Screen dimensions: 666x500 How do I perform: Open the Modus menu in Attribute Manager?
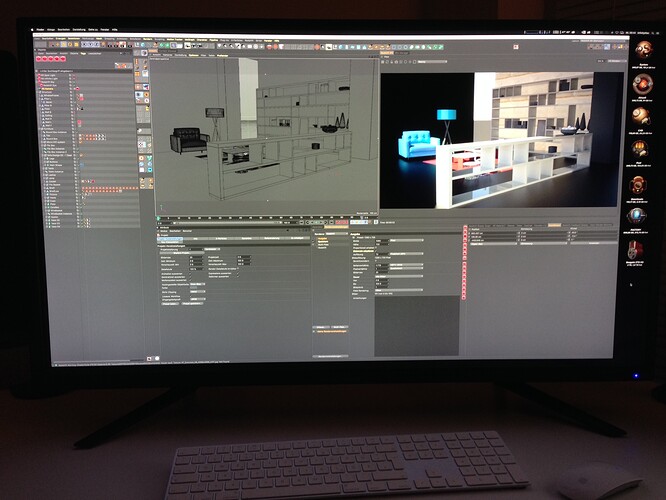(164, 231)
